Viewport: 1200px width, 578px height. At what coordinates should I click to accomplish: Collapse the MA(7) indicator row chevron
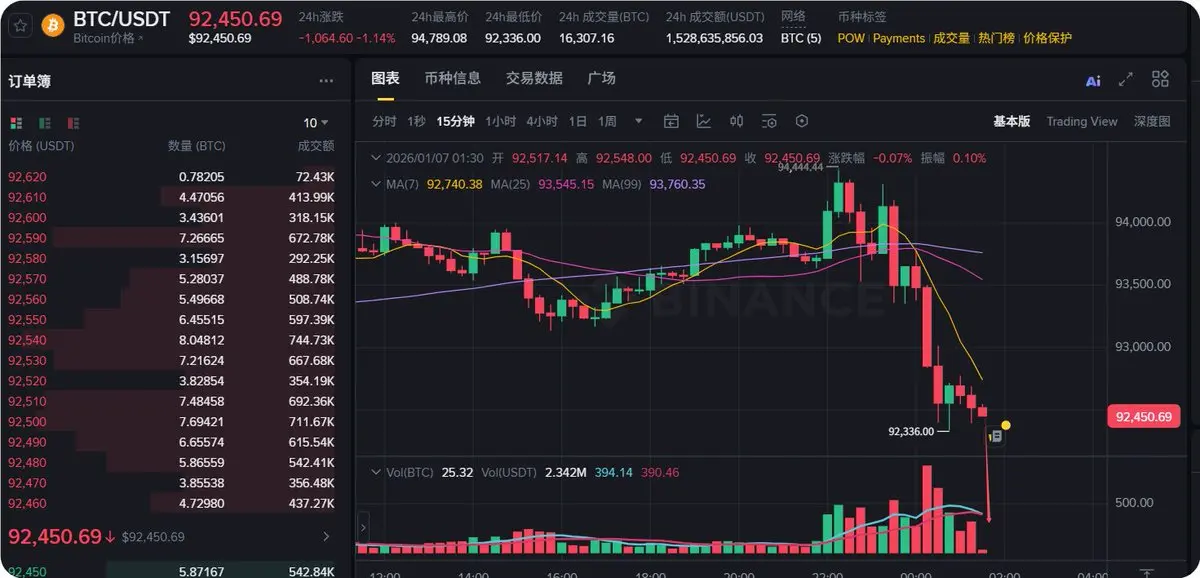(x=375, y=184)
